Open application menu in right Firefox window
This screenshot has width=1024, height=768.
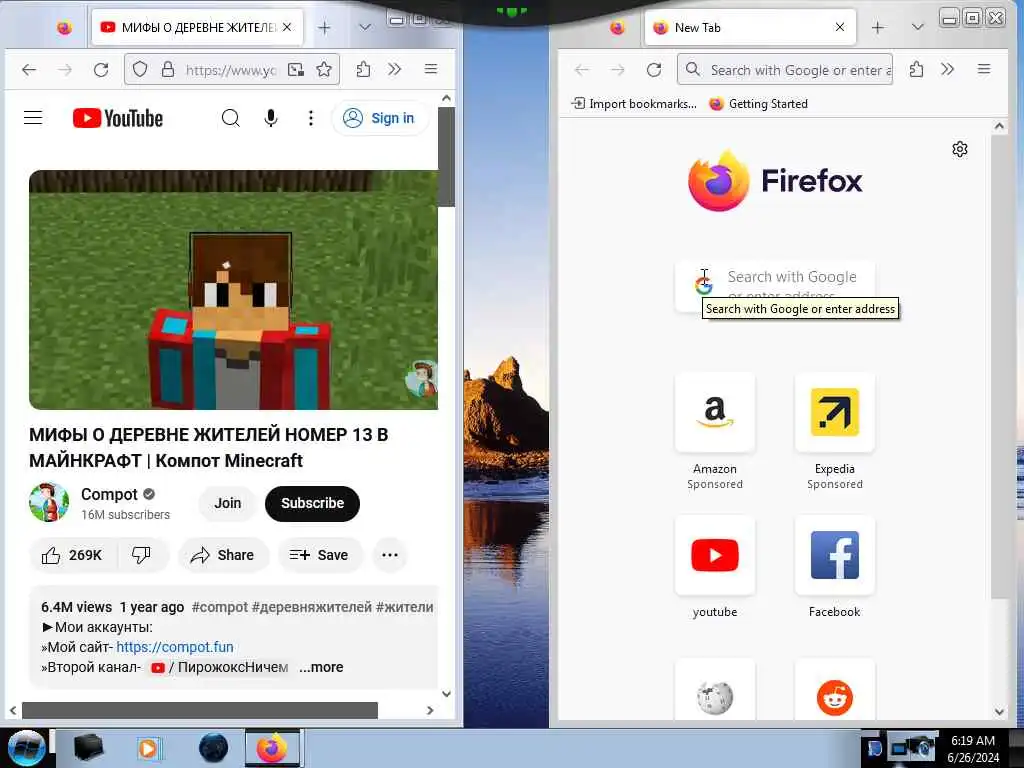point(984,69)
